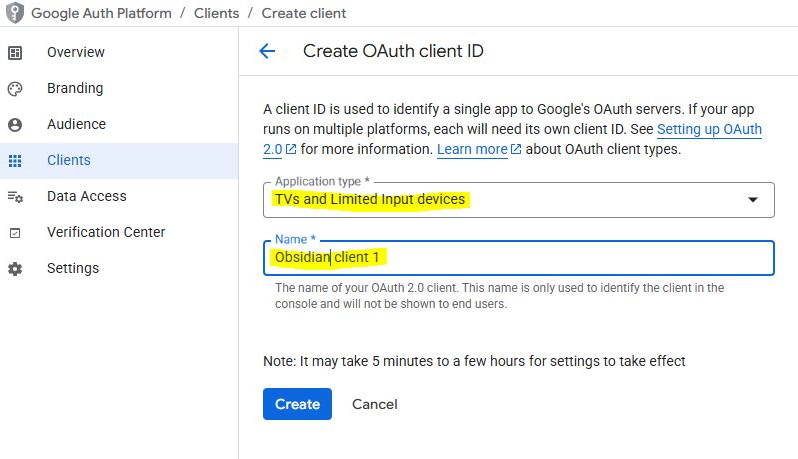Open the Learn more link
798x459 pixels.
click(x=472, y=149)
